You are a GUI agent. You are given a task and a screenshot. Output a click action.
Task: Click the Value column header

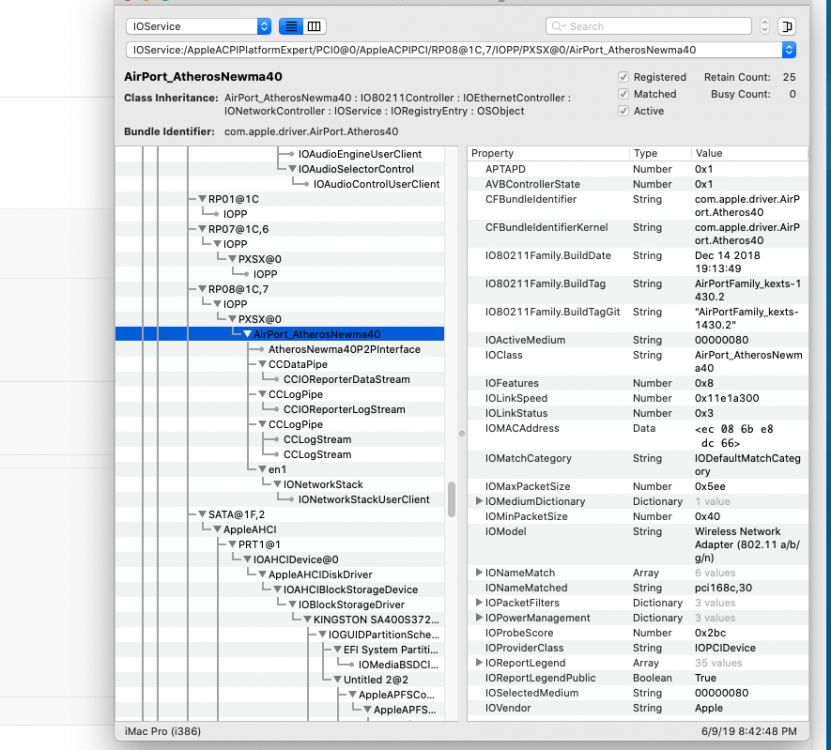(749, 153)
